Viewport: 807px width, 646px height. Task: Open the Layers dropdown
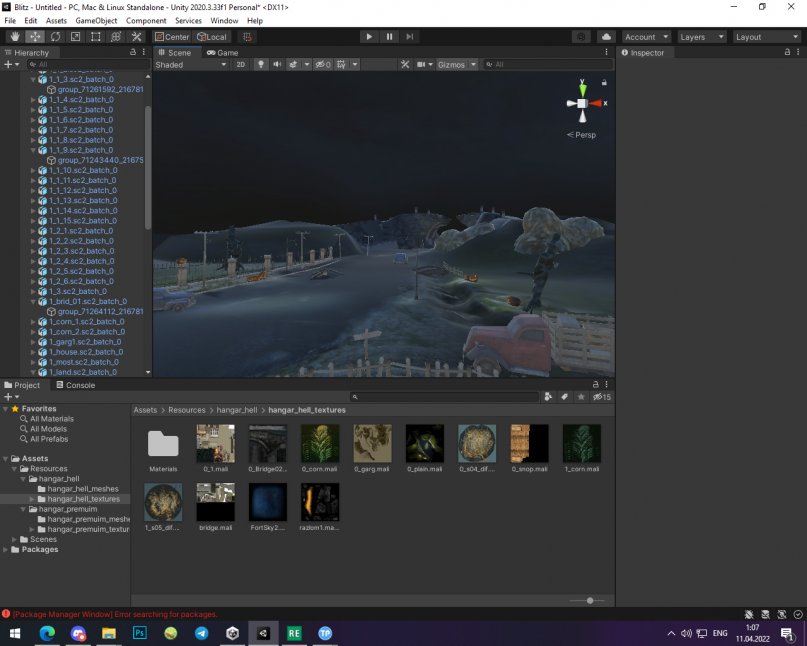[x=701, y=37]
